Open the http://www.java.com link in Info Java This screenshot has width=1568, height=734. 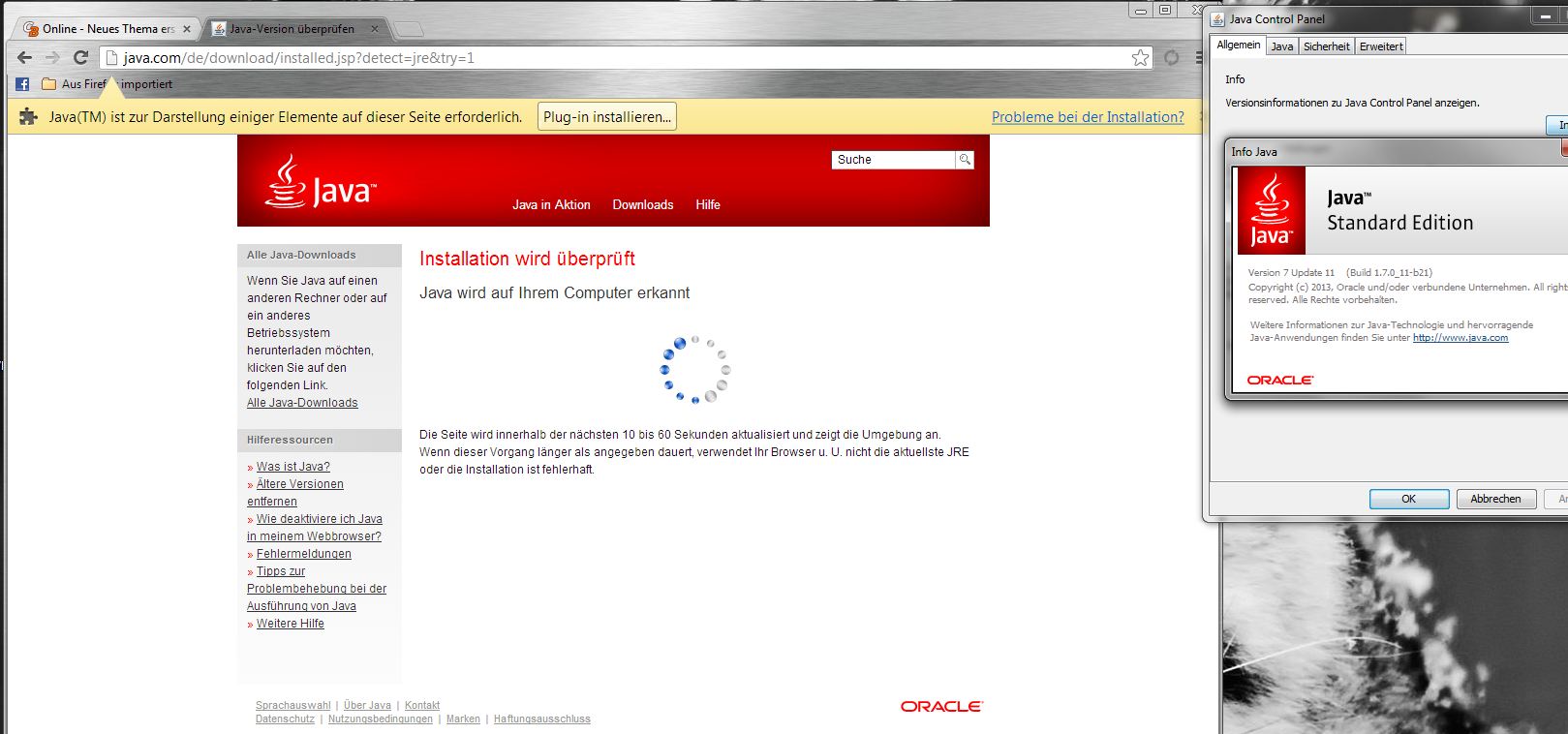pos(1460,338)
